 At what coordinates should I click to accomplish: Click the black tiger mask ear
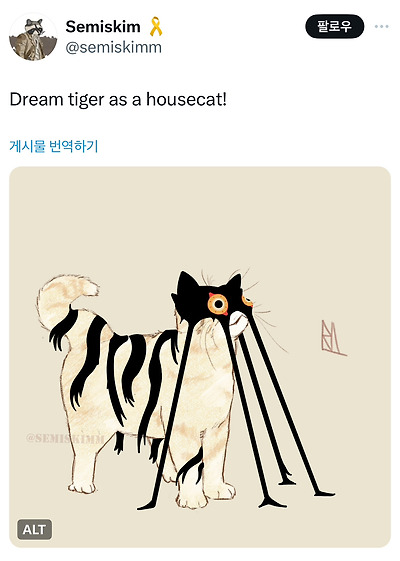(x=187, y=283)
